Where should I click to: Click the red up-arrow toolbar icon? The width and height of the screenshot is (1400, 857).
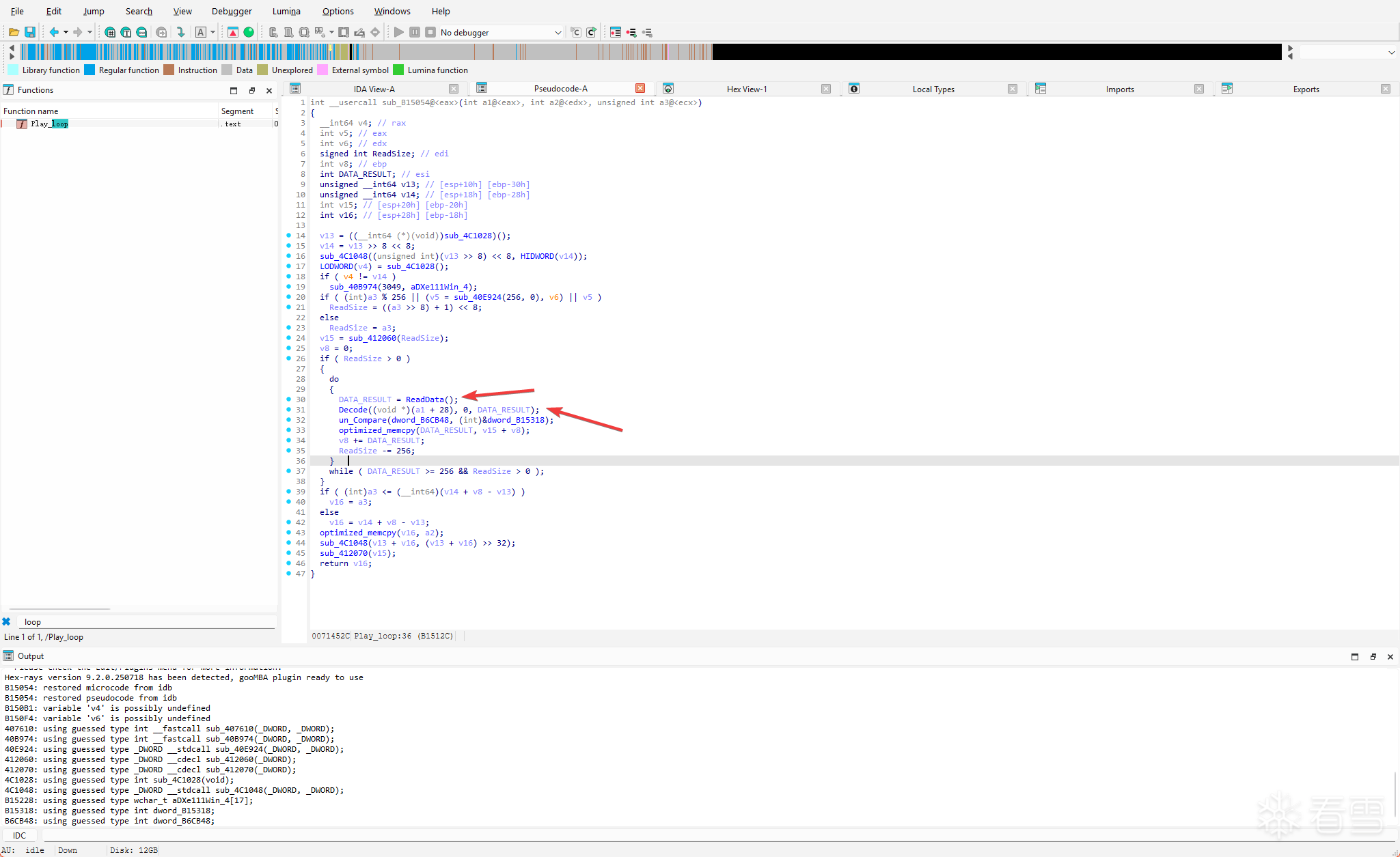click(233, 32)
